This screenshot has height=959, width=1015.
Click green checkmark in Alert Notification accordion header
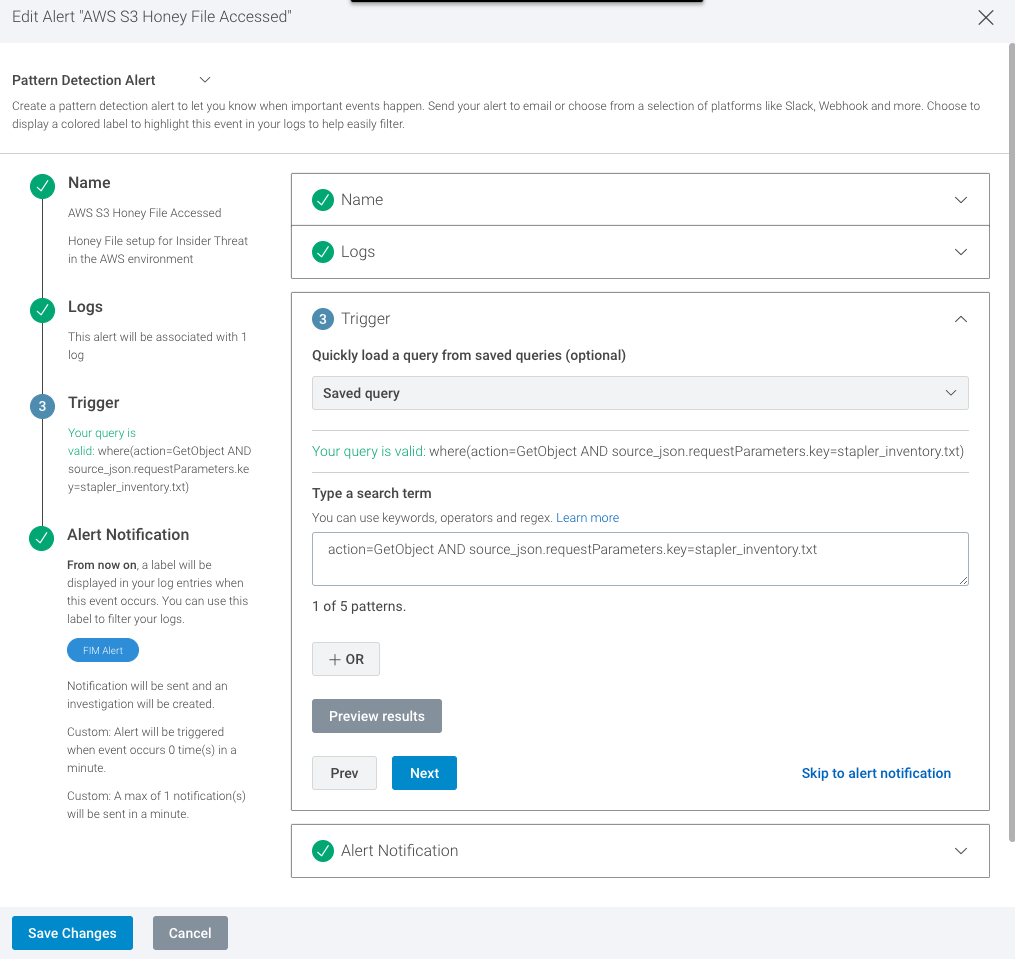[322, 851]
